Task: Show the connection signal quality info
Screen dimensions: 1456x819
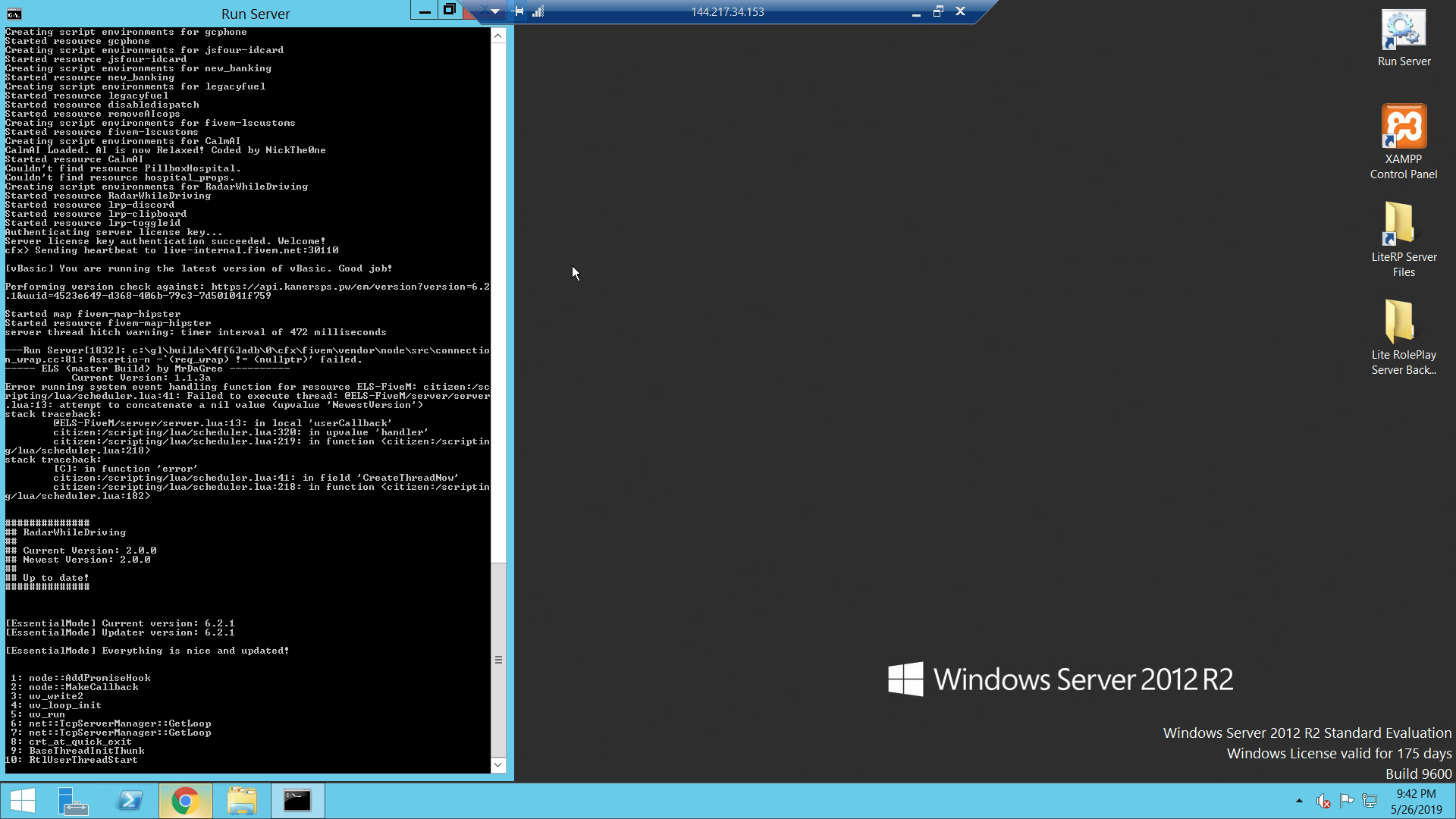Action: pos(538,11)
